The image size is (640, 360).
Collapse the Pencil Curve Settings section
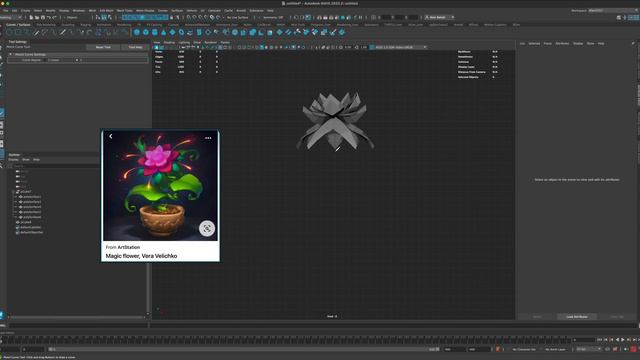tap(11, 54)
